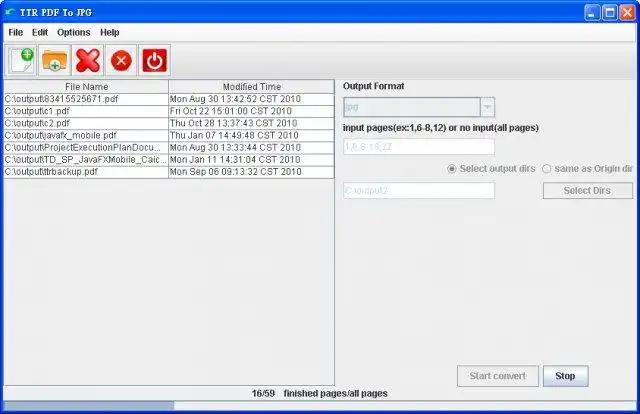Click the red power exit icon
Viewport: 640px width, 414px height.
(x=155, y=61)
